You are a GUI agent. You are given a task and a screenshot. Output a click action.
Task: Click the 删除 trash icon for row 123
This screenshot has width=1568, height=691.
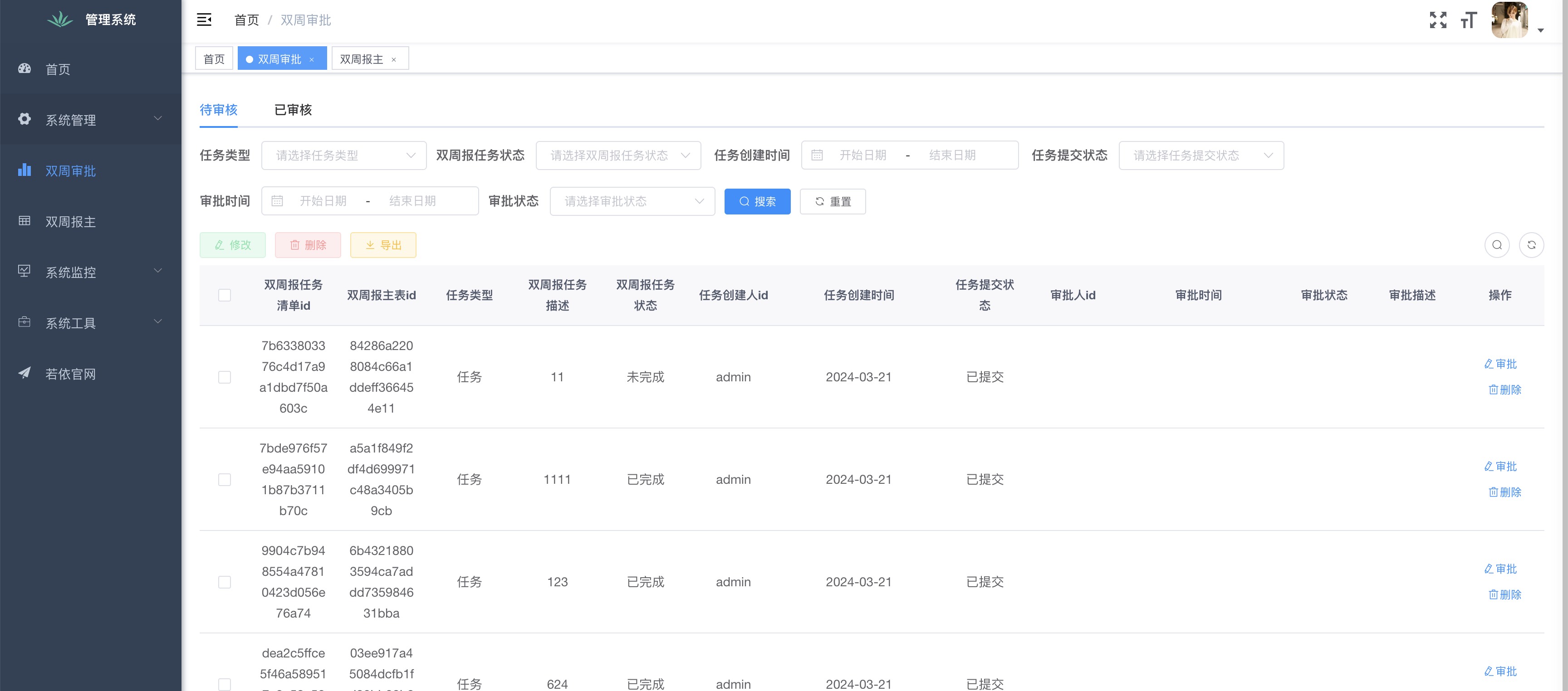click(x=1493, y=594)
